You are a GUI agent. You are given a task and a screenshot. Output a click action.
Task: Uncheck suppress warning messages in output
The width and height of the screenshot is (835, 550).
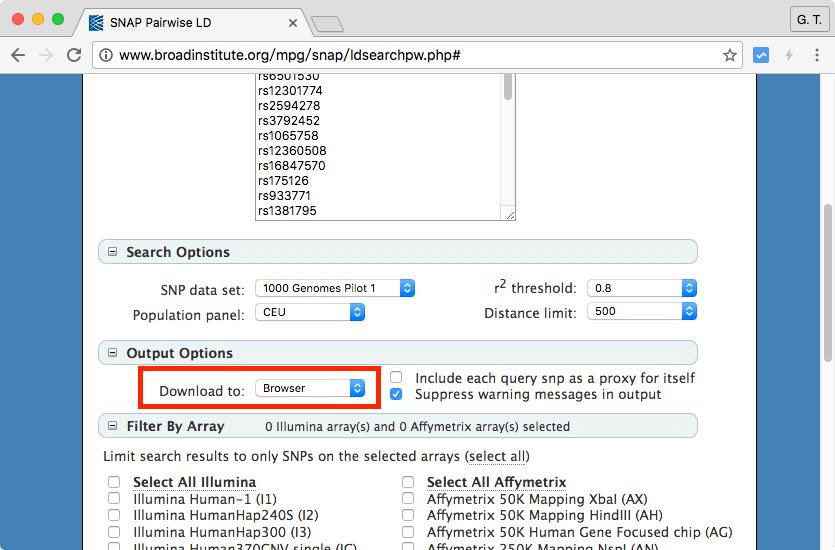coord(397,395)
